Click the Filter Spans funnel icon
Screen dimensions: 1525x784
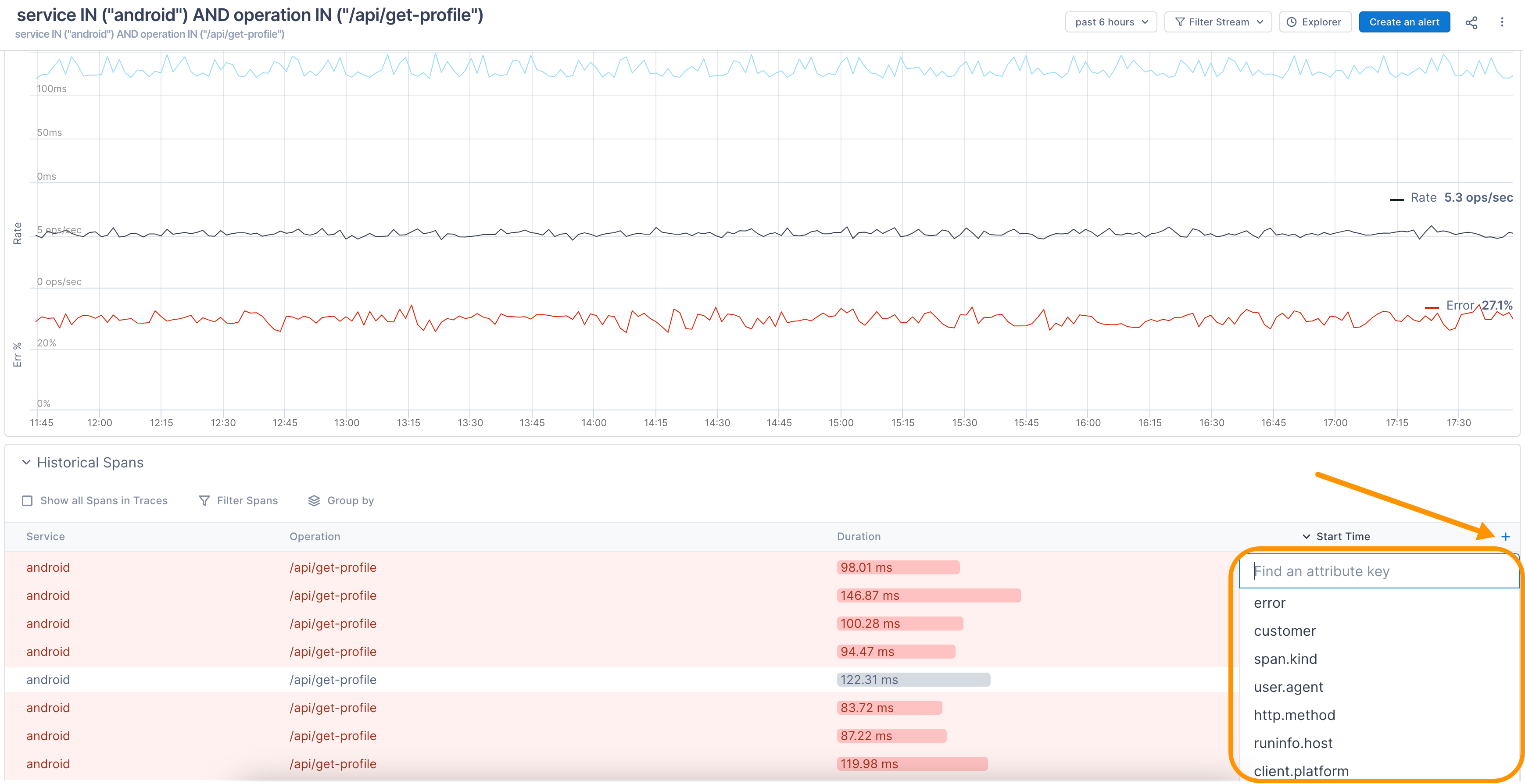(204, 501)
